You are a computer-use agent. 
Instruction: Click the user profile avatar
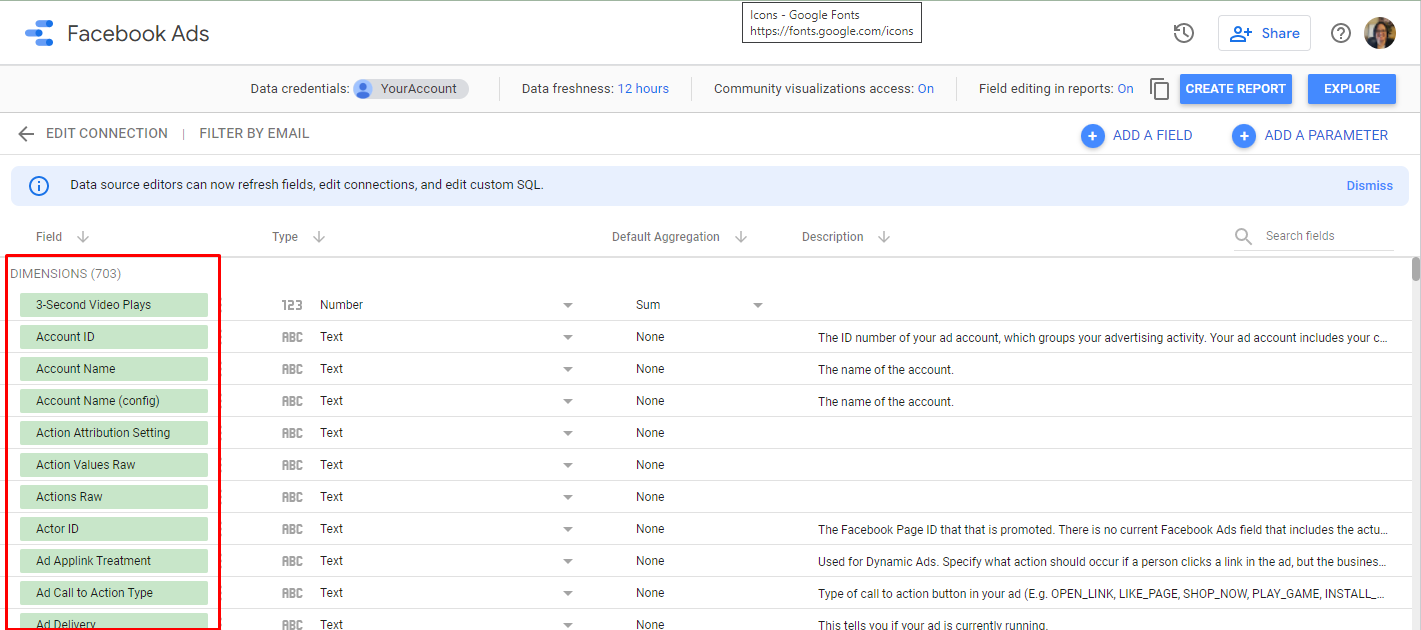coord(1380,33)
